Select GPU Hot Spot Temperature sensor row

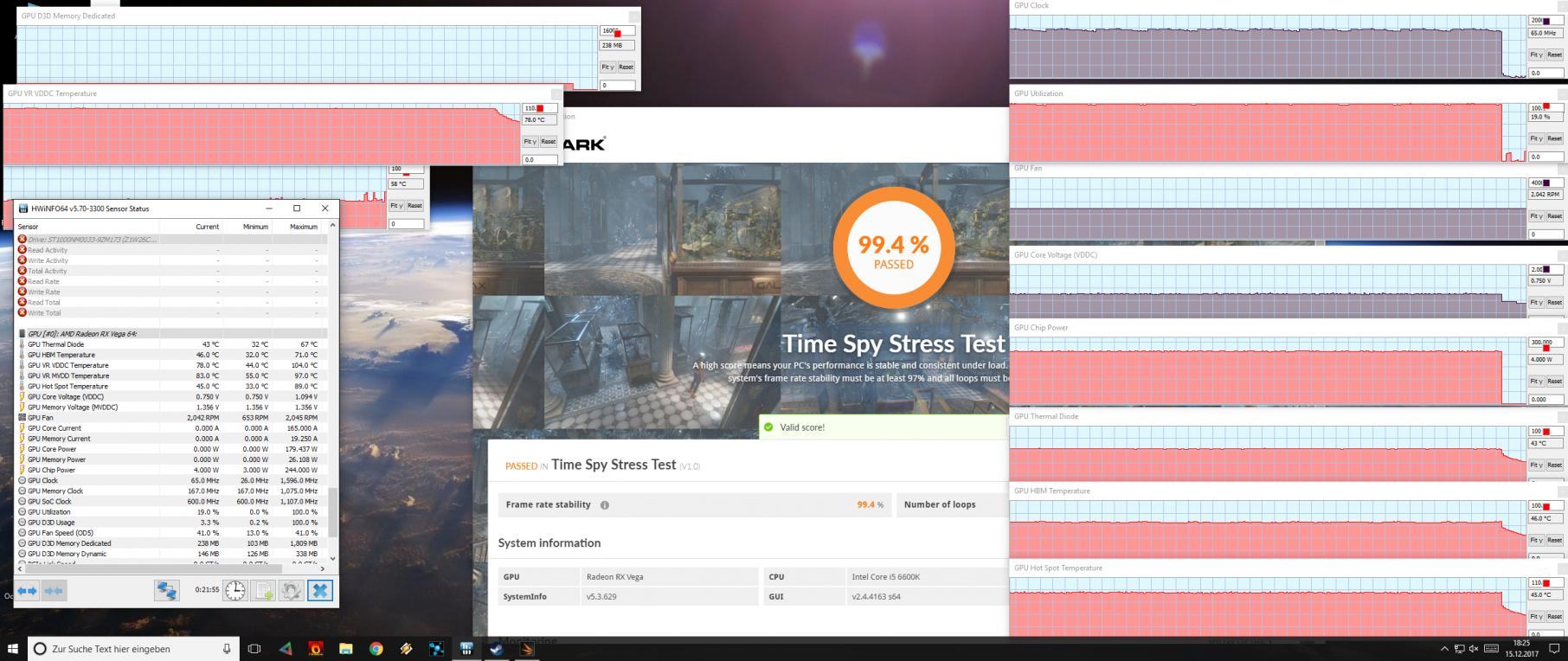pos(171,386)
